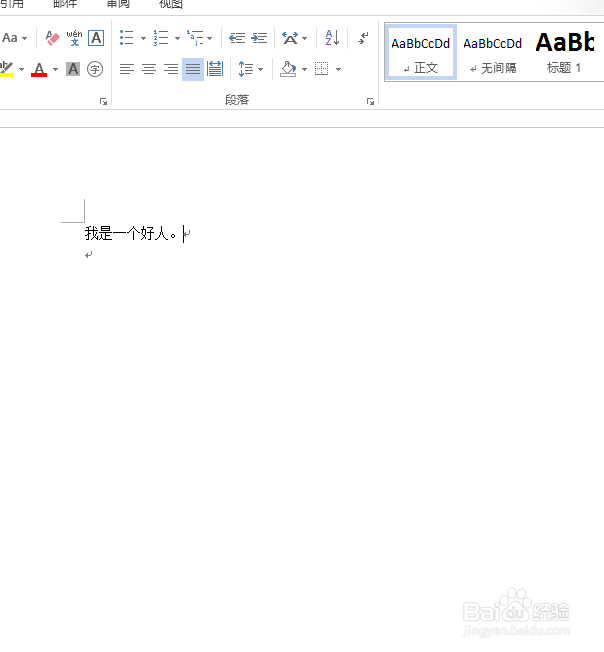Open line and paragraph spacing options

coord(246,69)
